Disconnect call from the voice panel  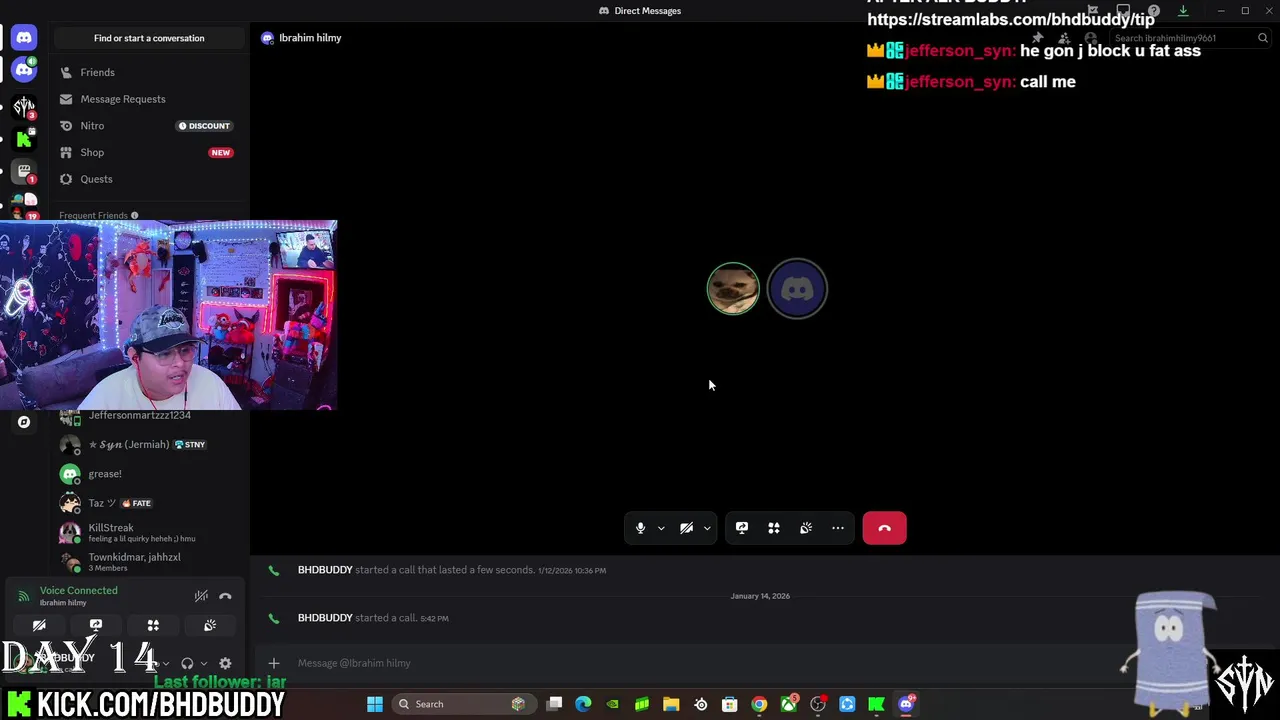click(x=225, y=596)
